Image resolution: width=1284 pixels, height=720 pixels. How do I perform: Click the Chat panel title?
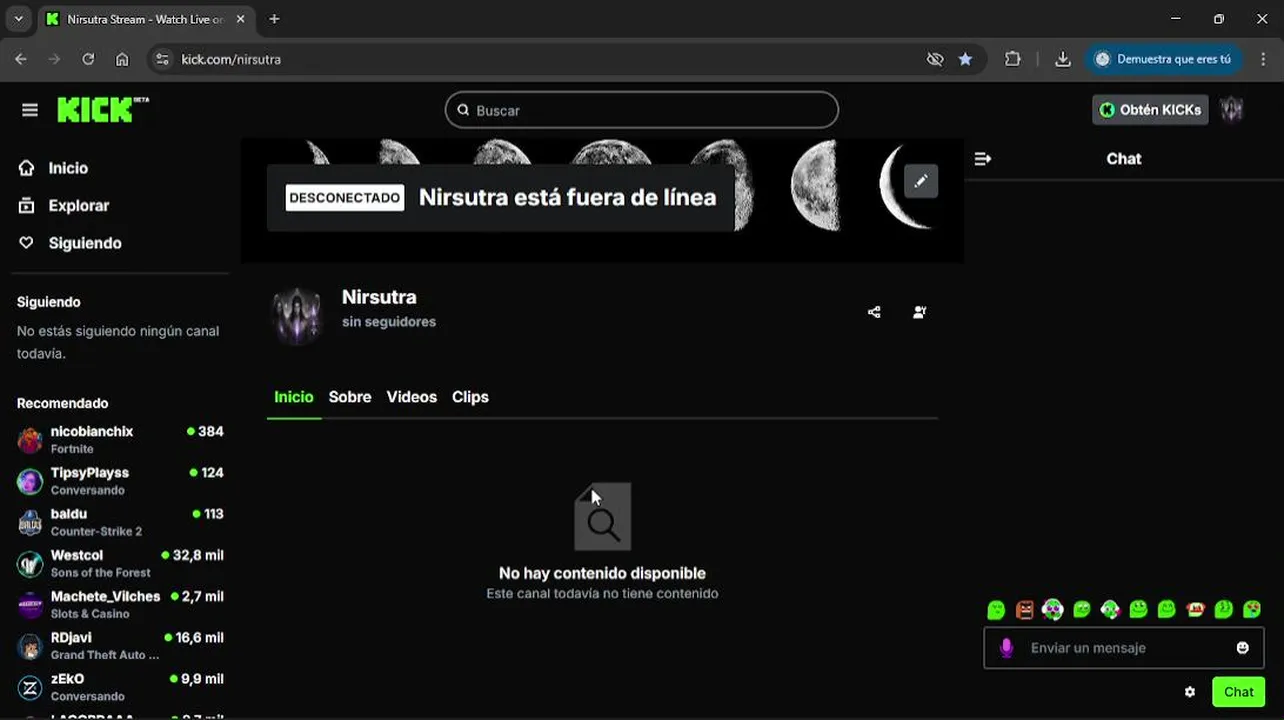tap(1124, 159)
